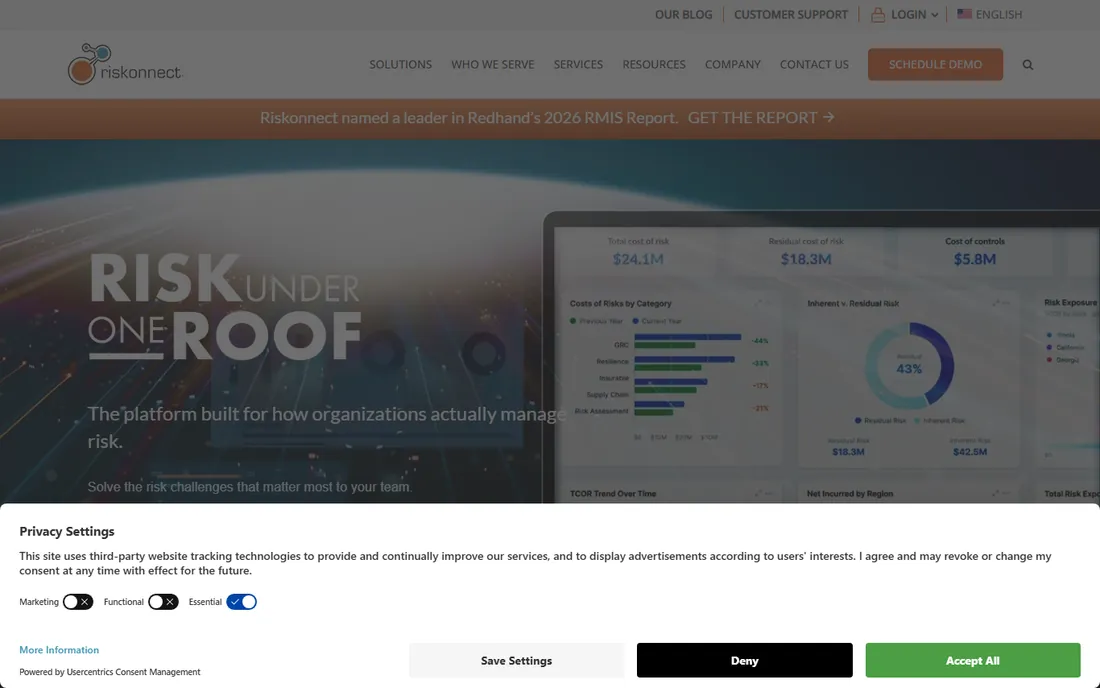
Task: Click the Privacy Settings heading
Action: pos(67,532)
